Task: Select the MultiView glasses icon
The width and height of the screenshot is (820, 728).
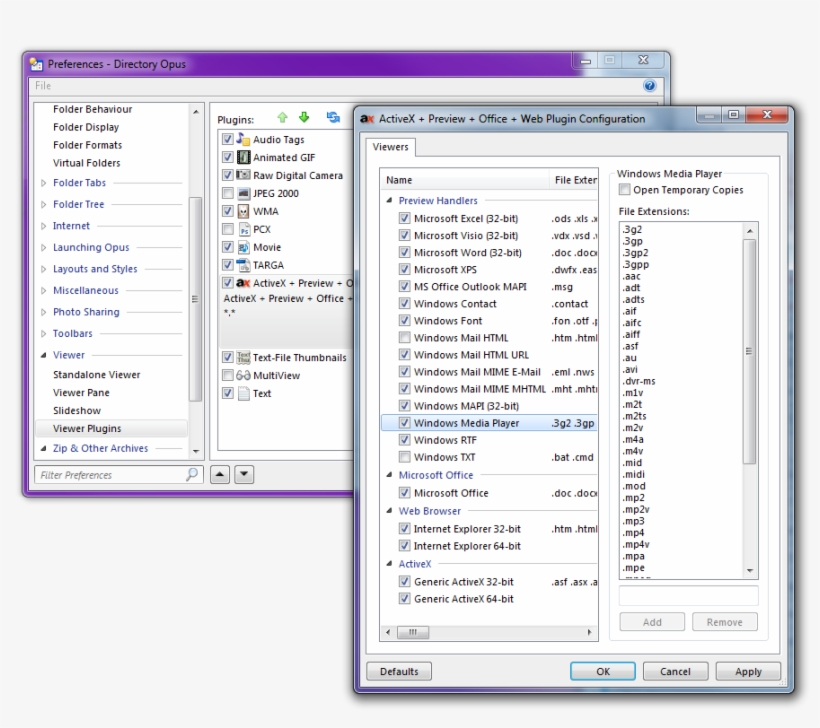Action: (x=243, y=376)
